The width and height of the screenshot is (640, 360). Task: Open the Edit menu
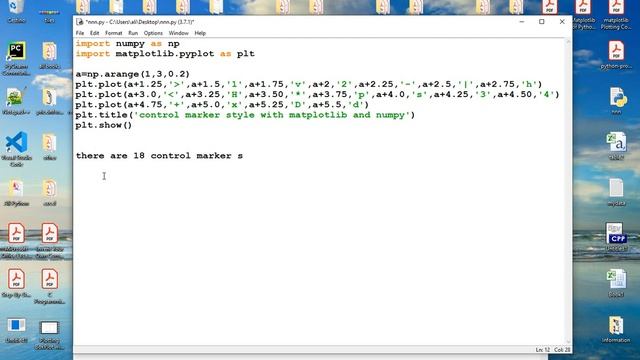[94, 33]
